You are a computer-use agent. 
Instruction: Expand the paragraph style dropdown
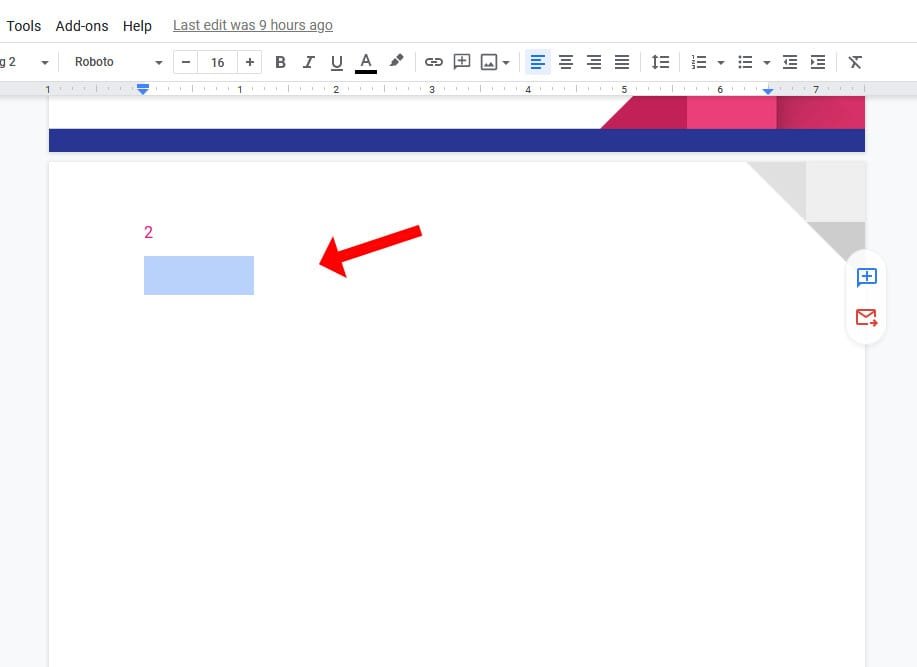44,62
